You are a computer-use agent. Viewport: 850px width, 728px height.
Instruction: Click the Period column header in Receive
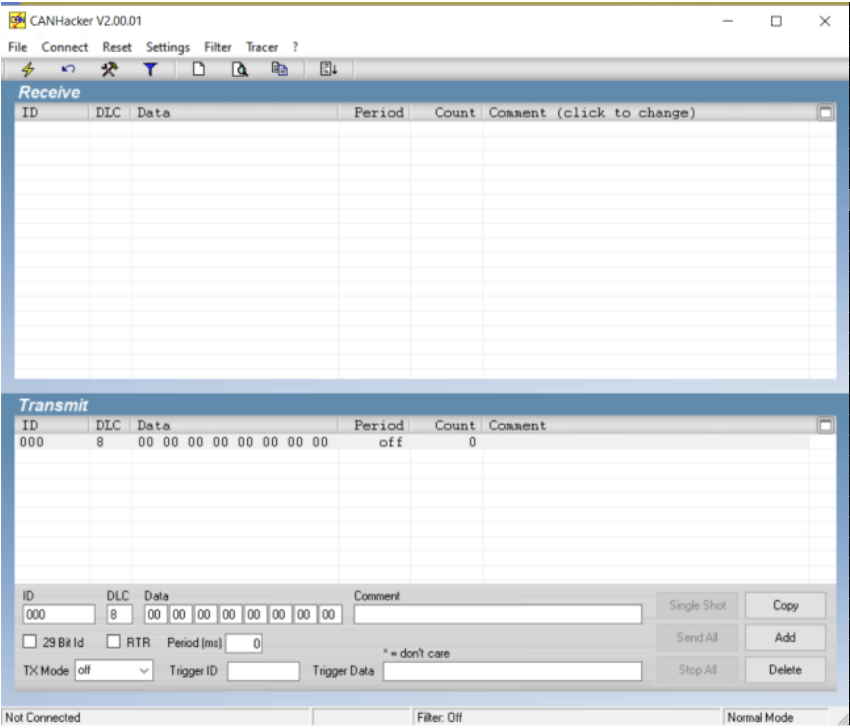tap(375, 113)
